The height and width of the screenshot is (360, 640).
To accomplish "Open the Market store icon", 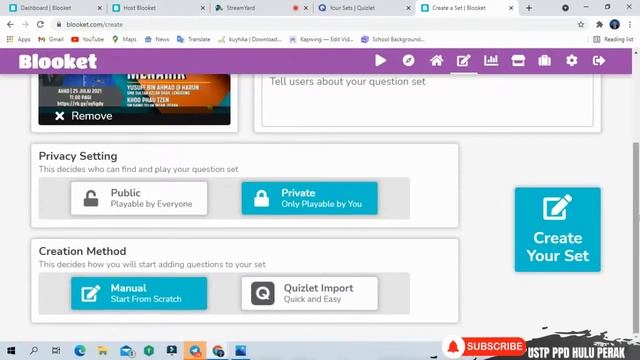I will point(518,61).
